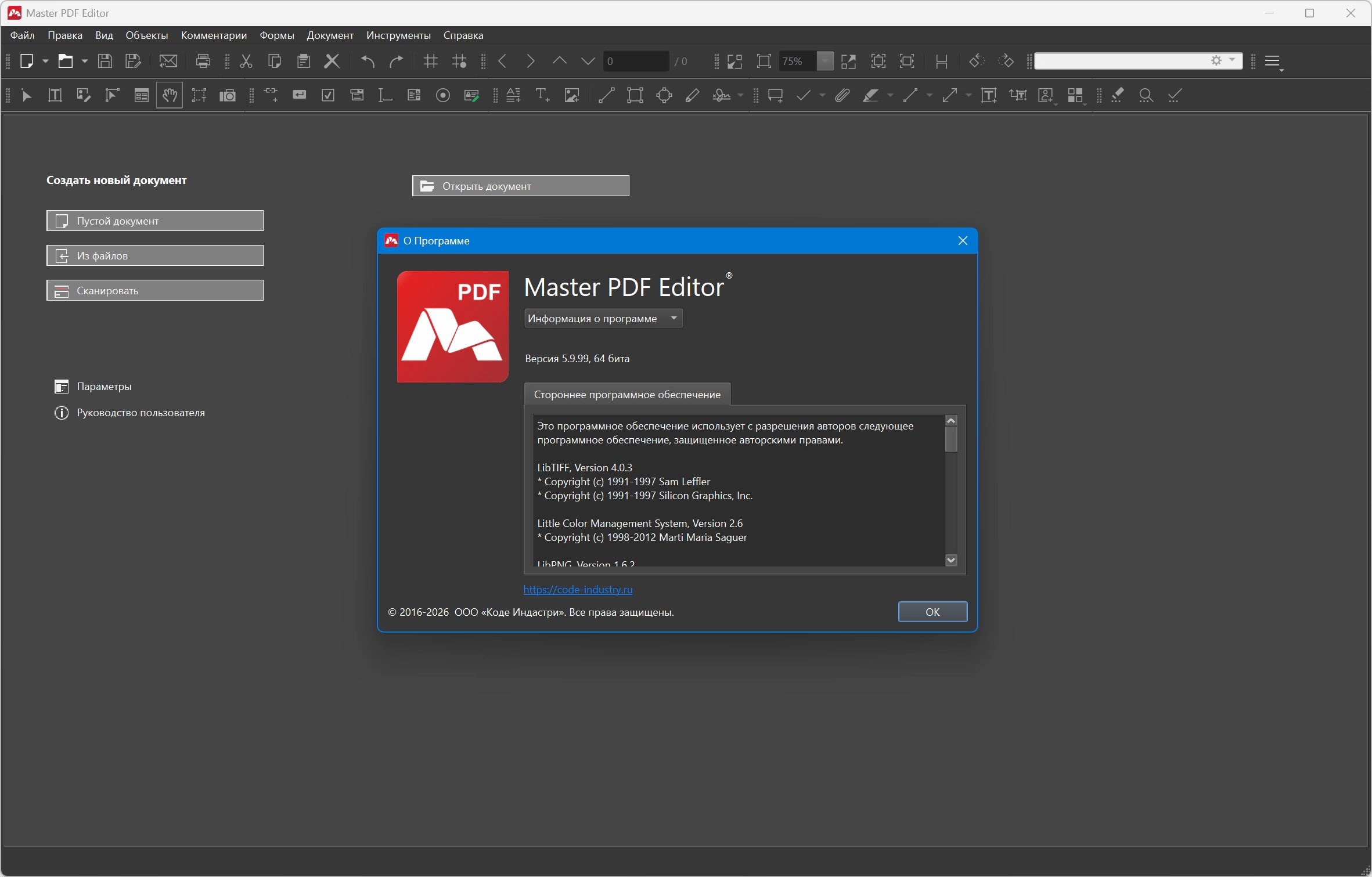Viewport: 1372px width, 877px height.
Task: Click the Save As floppy-with-pencil icon
Action: click(x=134, y=61)
